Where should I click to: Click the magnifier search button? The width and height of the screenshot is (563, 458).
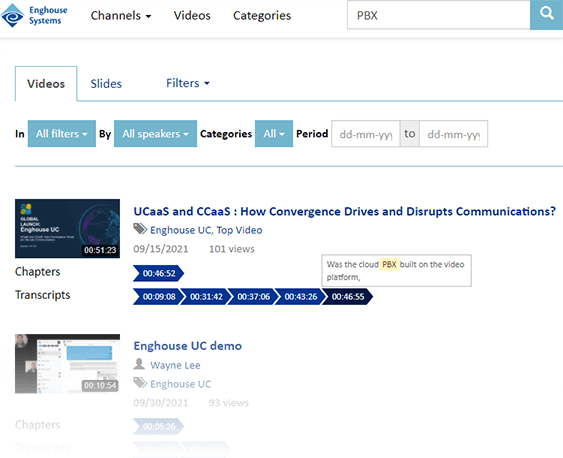coord(546,15)
